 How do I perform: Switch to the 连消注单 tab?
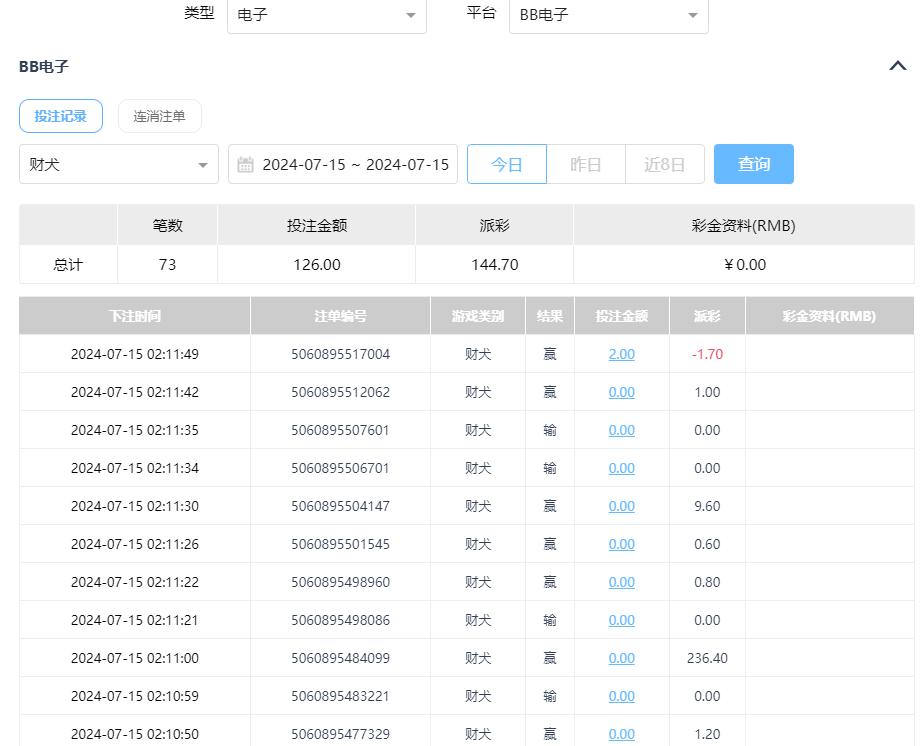coord(159,116)
